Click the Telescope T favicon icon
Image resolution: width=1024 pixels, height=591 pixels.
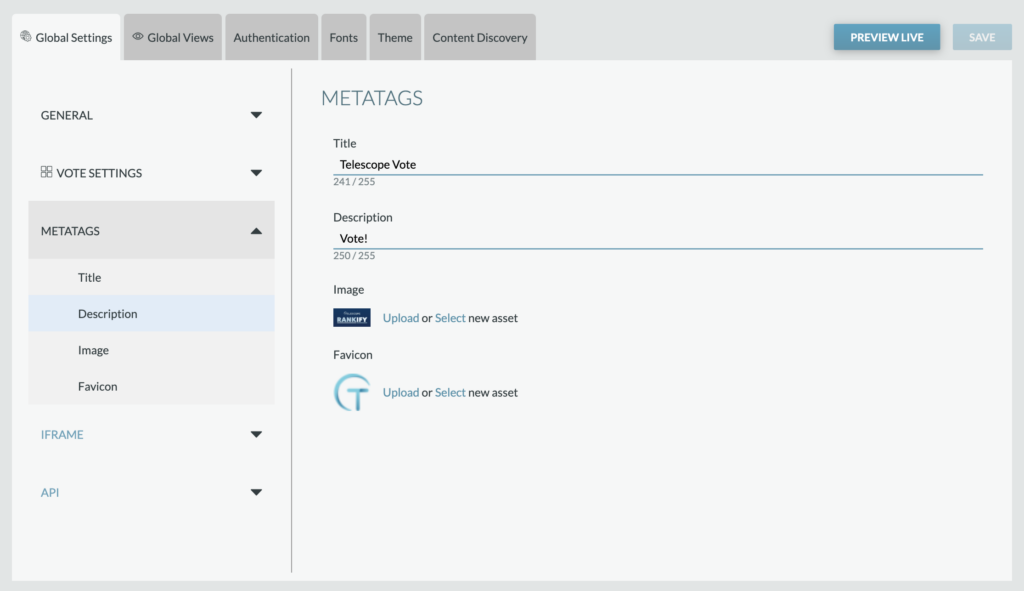(x=352, y=392)
